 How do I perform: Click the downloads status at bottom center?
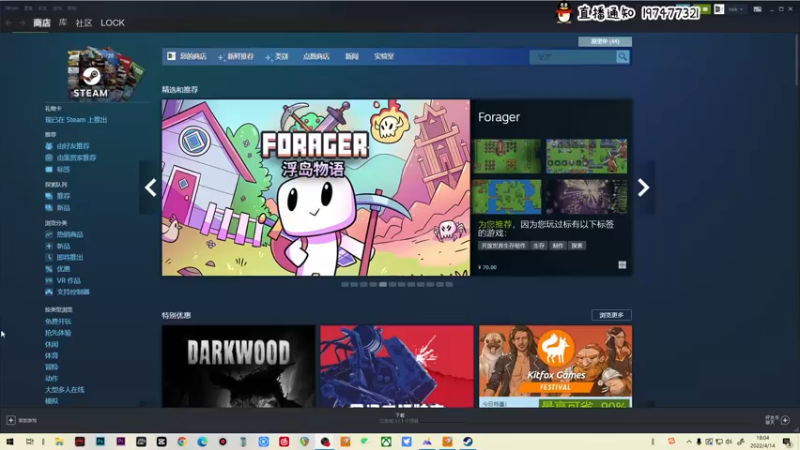399,418
